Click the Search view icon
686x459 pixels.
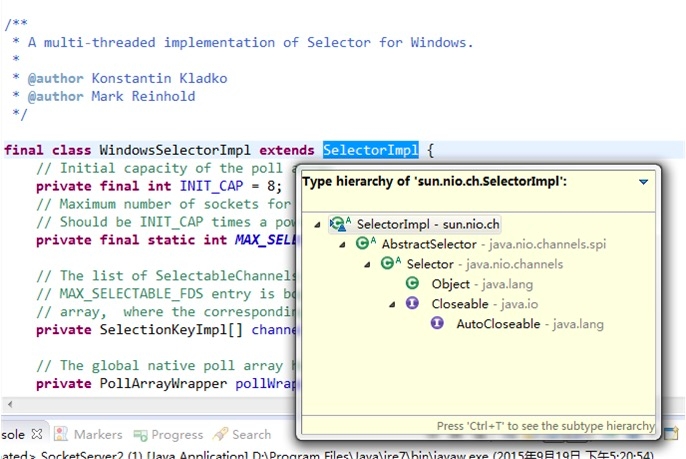221,435
